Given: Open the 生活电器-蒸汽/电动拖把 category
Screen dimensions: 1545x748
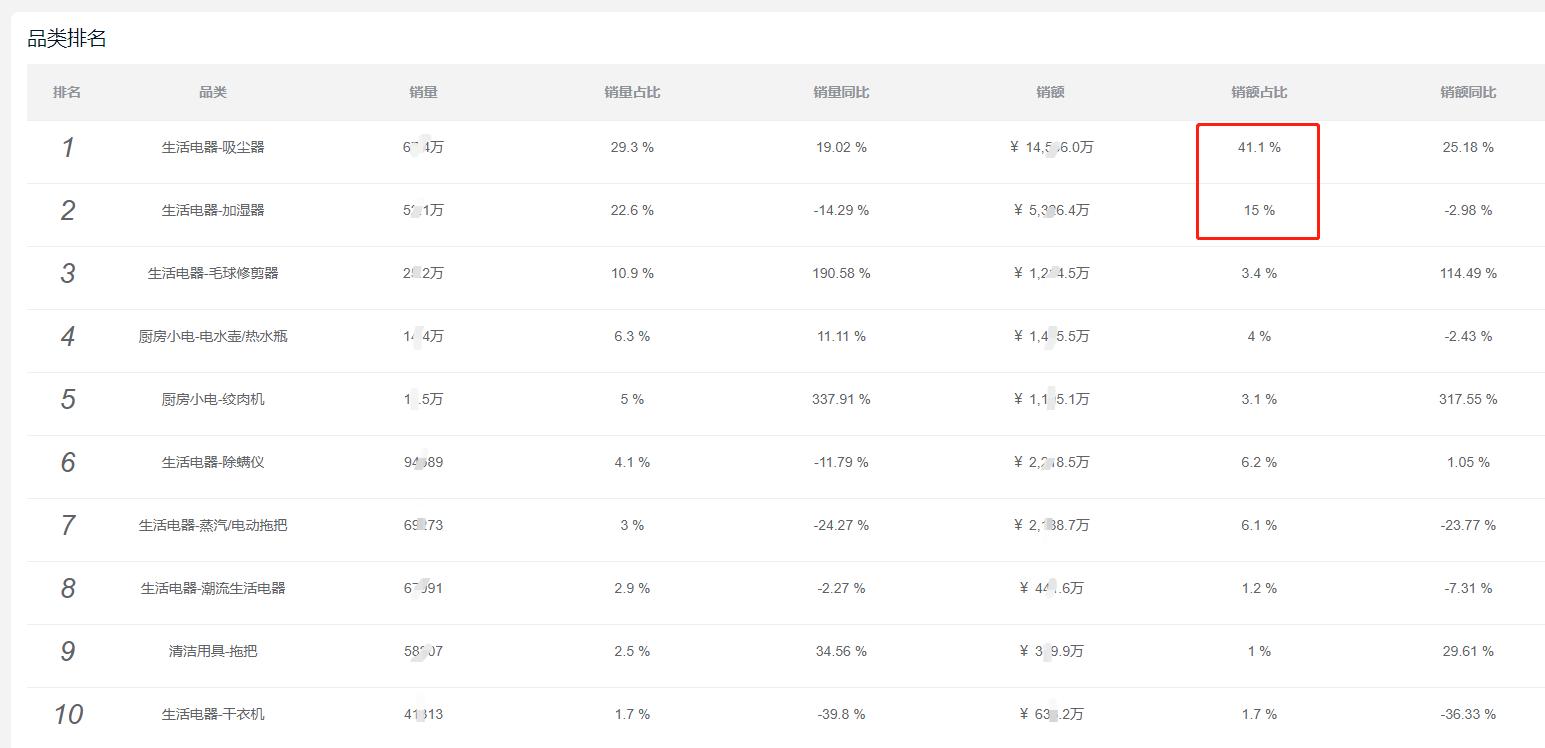Looking at the screenshot, I should tap(213, 525).
